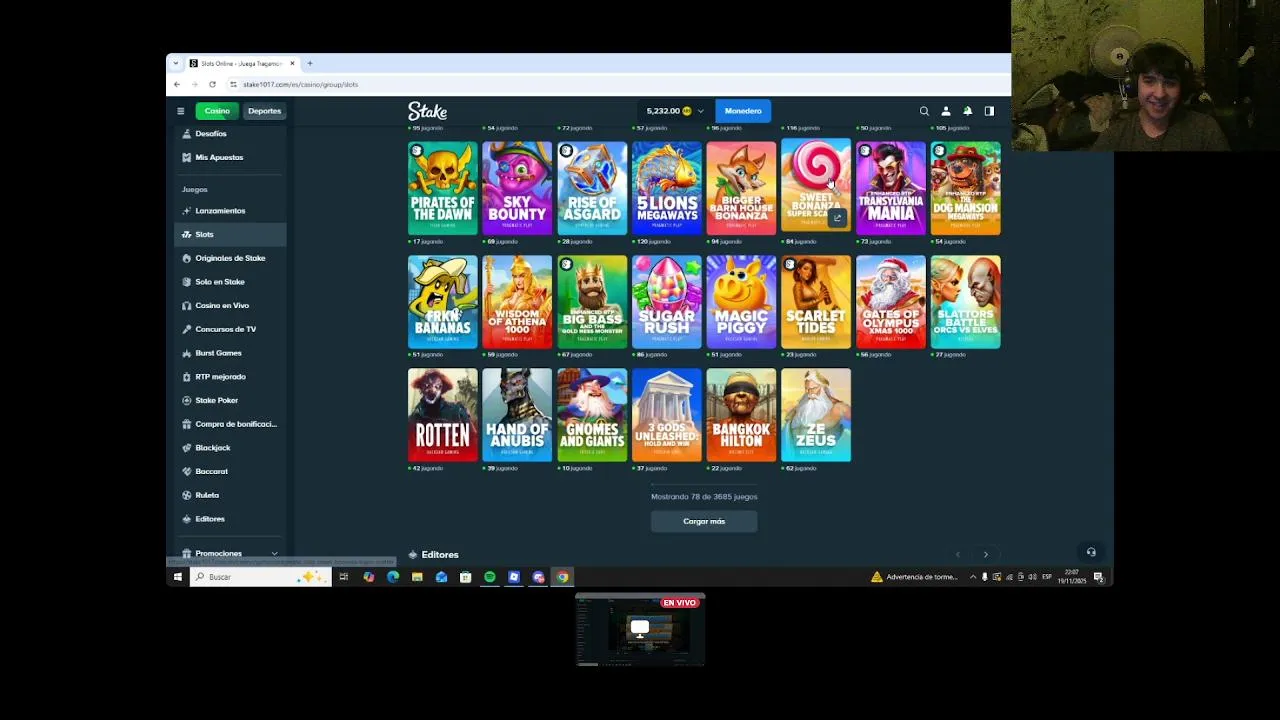Screen dimensions: 1280x720
Task: Click the Monedero button
Action: point(743,111)
